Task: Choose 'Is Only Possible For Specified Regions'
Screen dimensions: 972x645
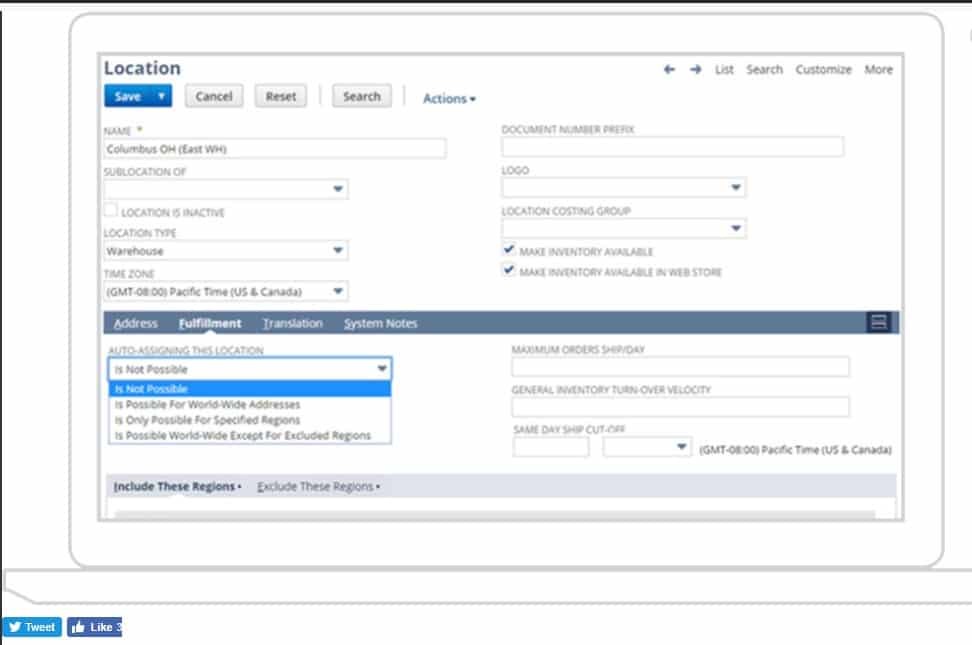Action: 207,420
